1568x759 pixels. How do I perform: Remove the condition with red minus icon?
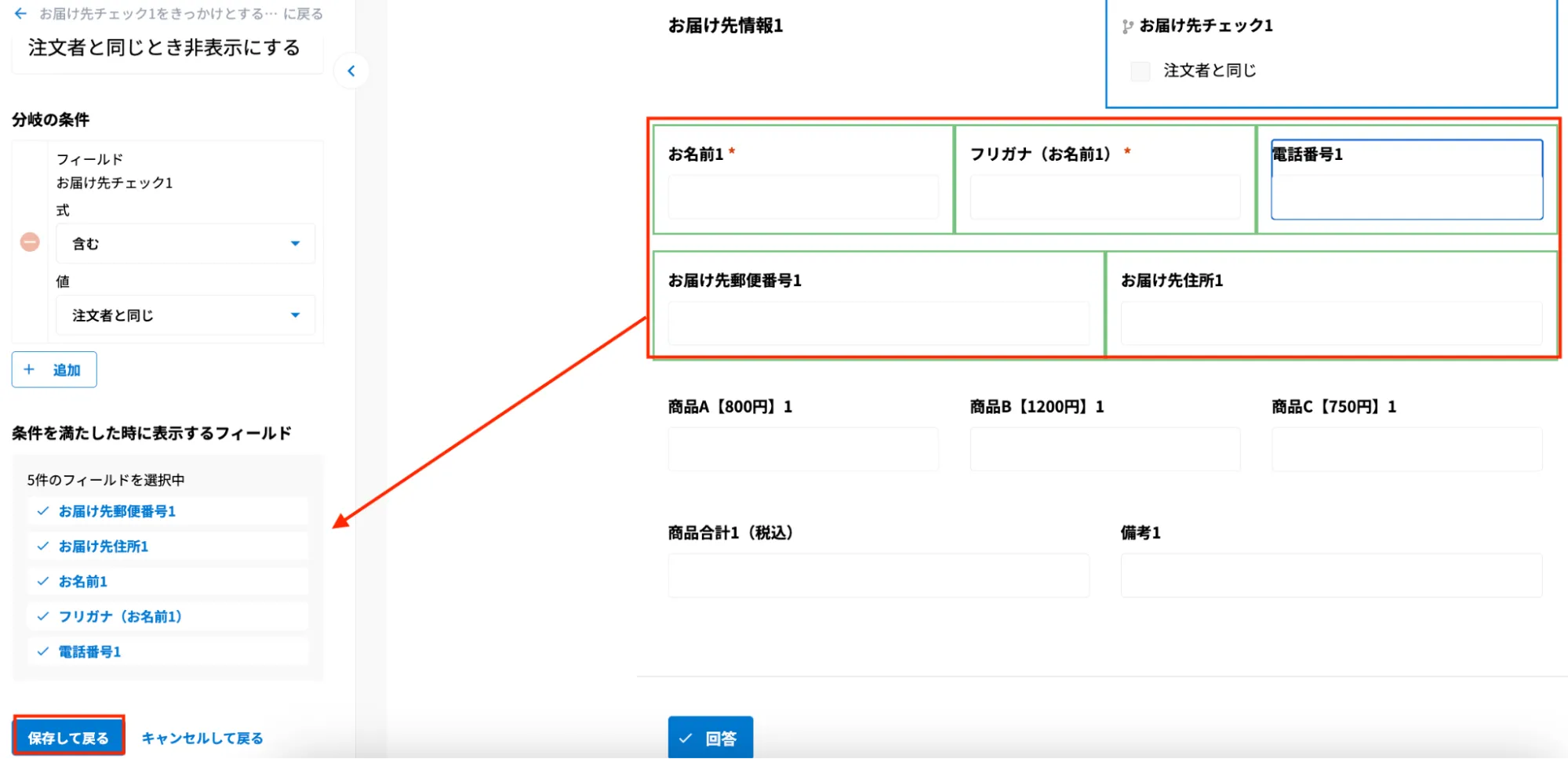(x=30, y=242)
